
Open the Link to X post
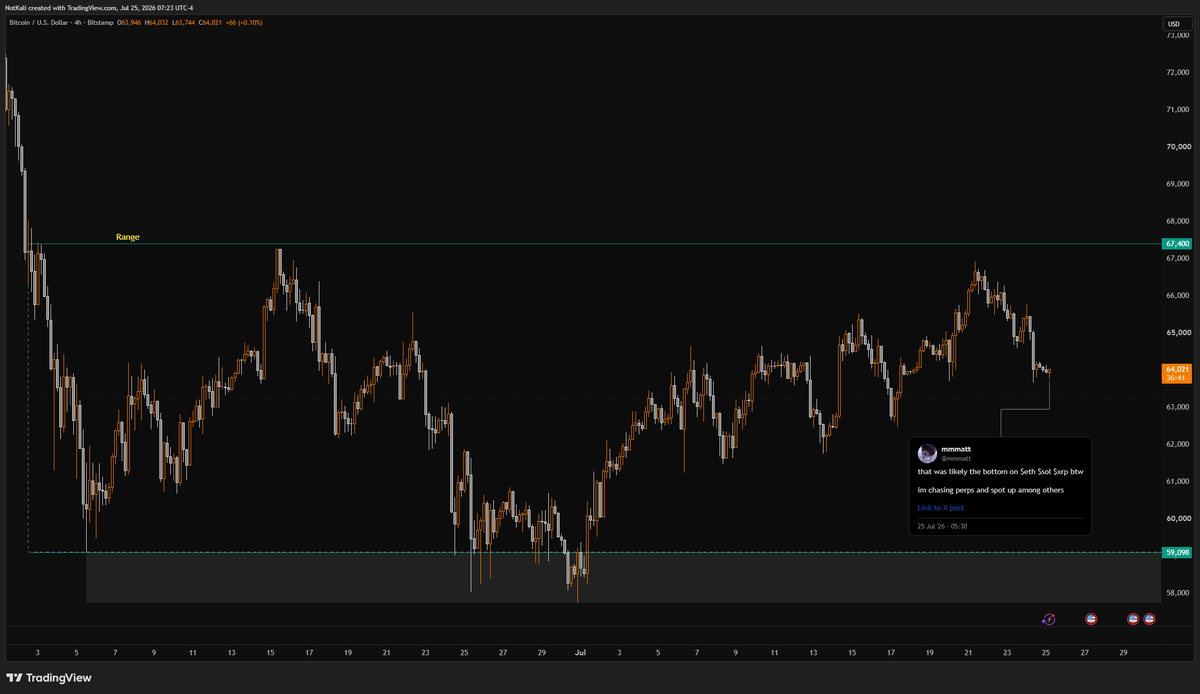click(941, 508)
